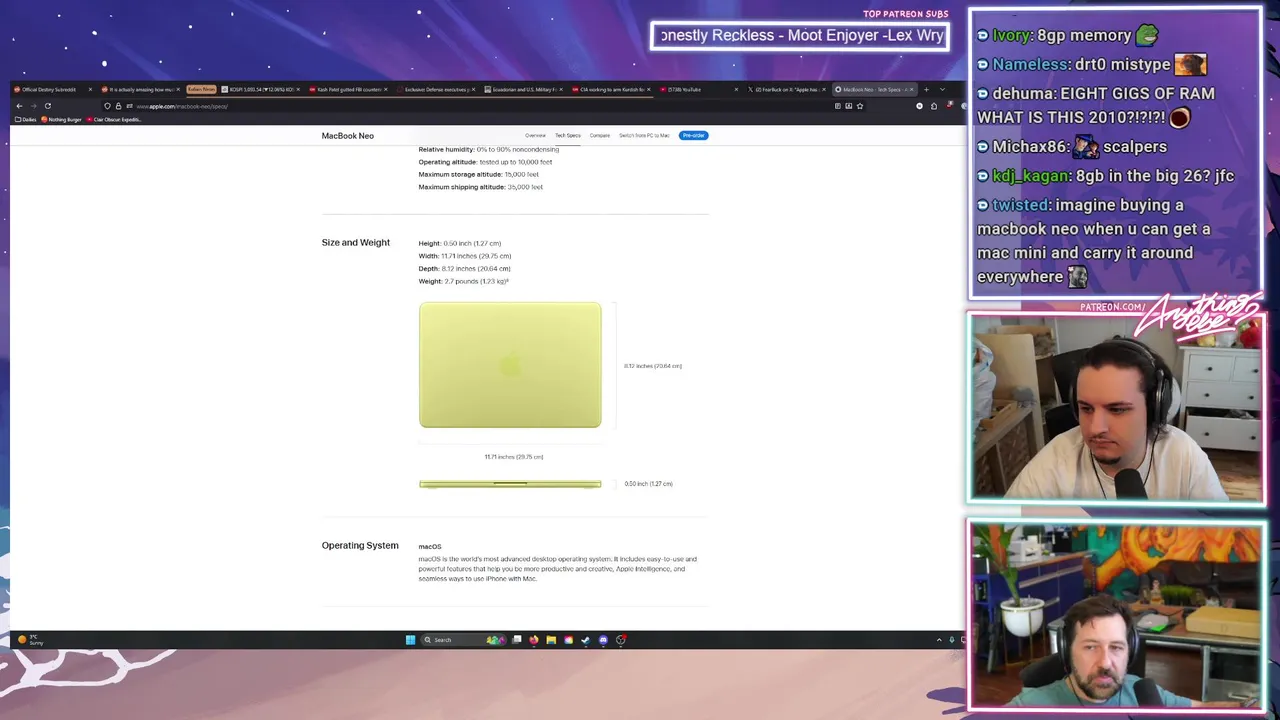Click the 'Weight: 2.7 pounds' text
Screen dimensions: 1280x720
[x=463, y=282]
